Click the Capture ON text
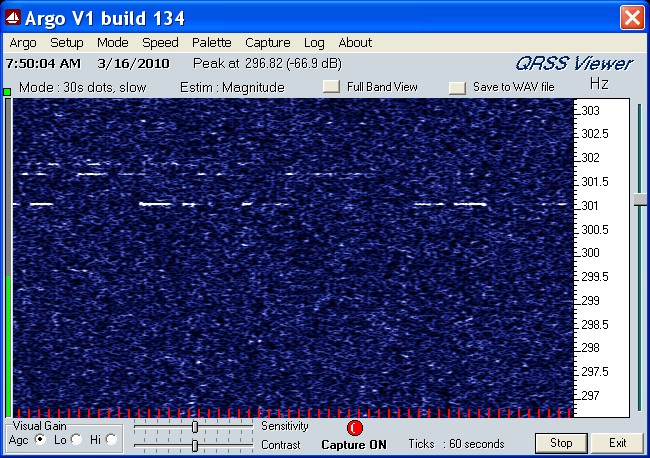 point(354,445)
